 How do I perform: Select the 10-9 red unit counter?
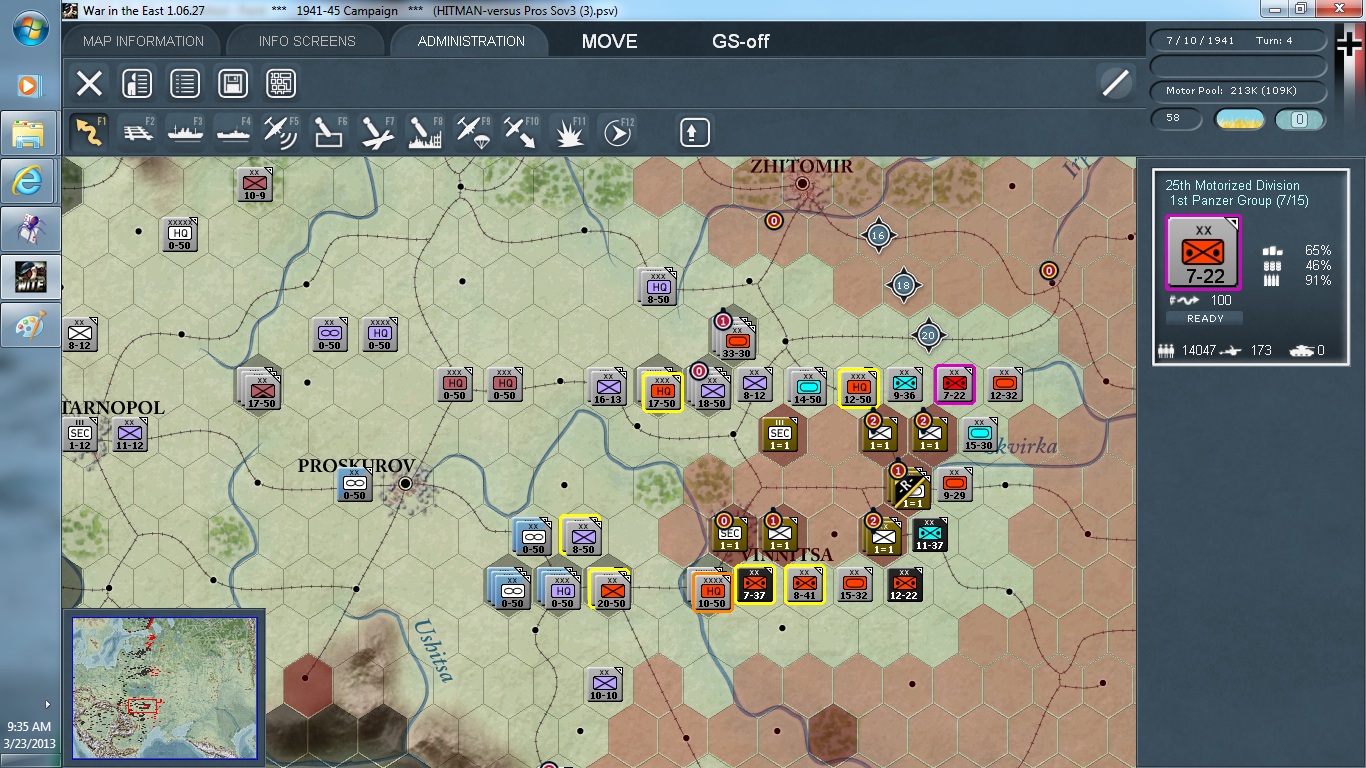coord(254,185)
